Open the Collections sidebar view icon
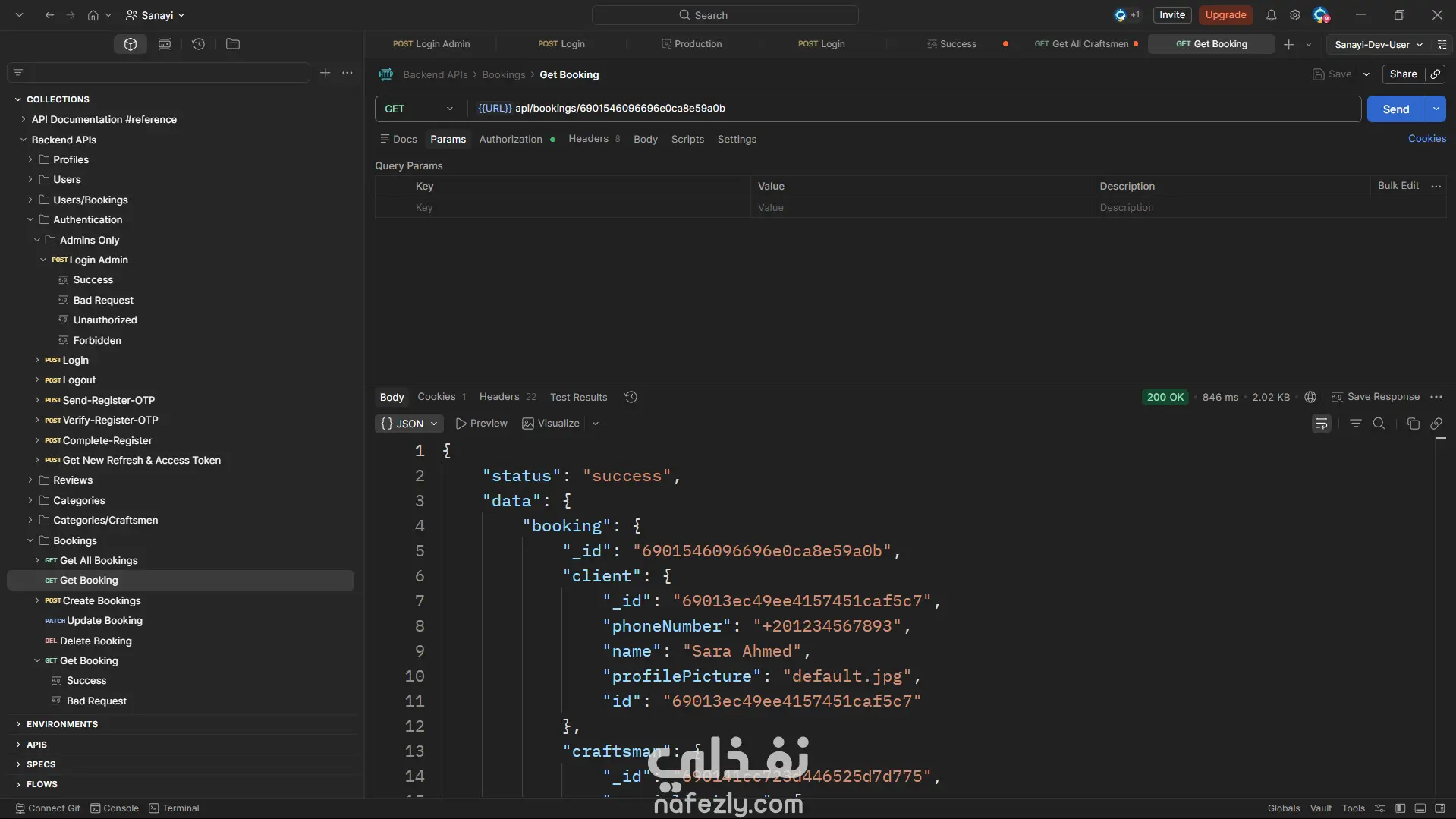1456x819 pixels. (x=131, y=44)
